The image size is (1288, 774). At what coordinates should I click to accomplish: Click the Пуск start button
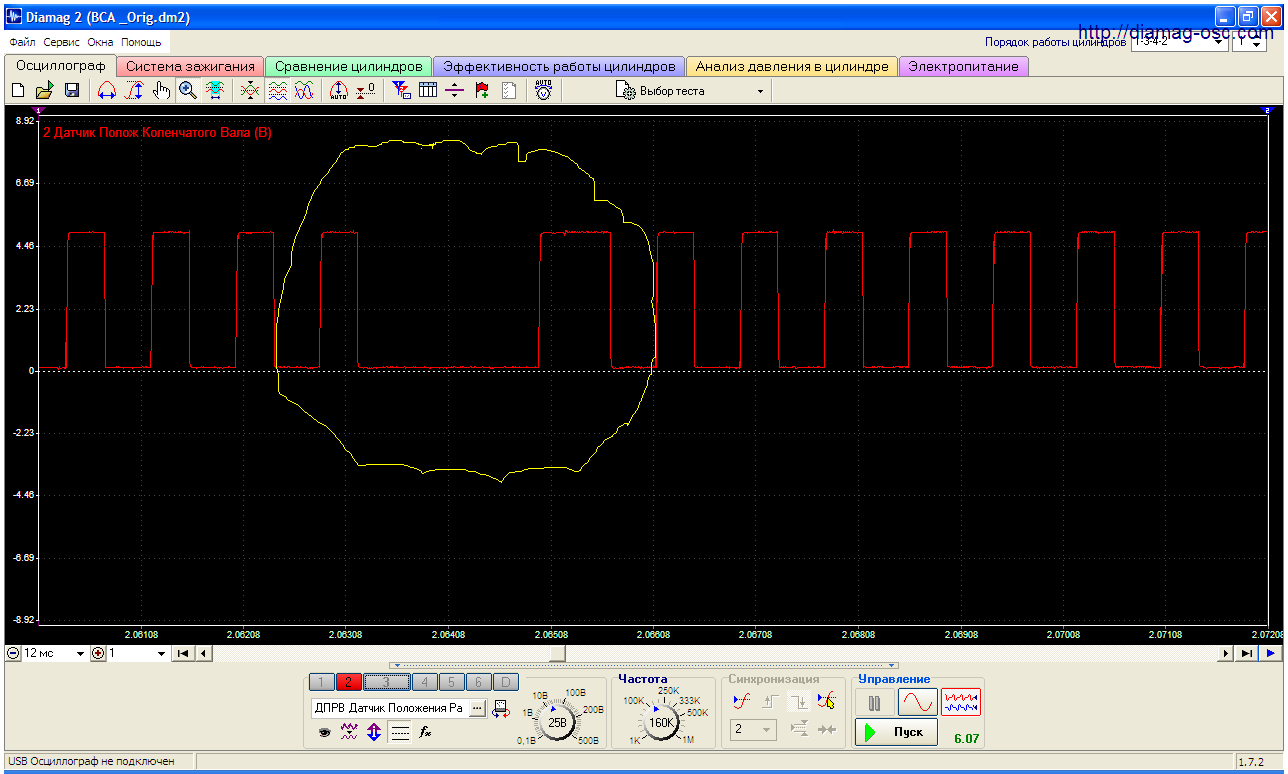pos(896,732)
